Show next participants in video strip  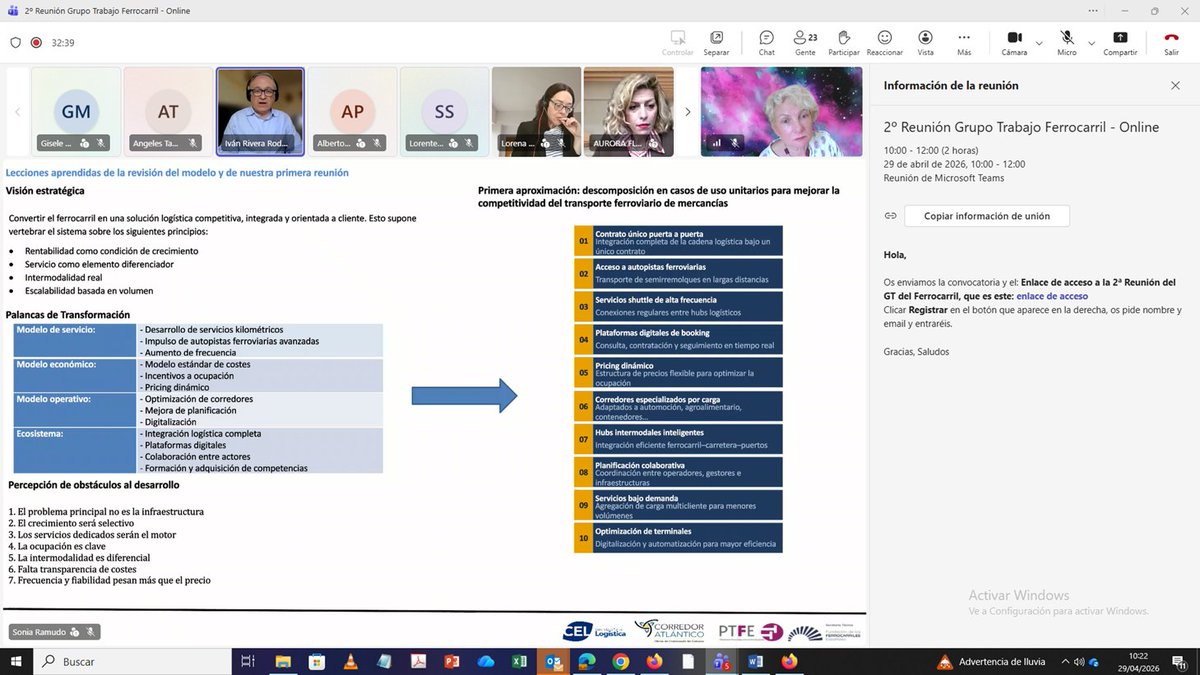point(687,112)
